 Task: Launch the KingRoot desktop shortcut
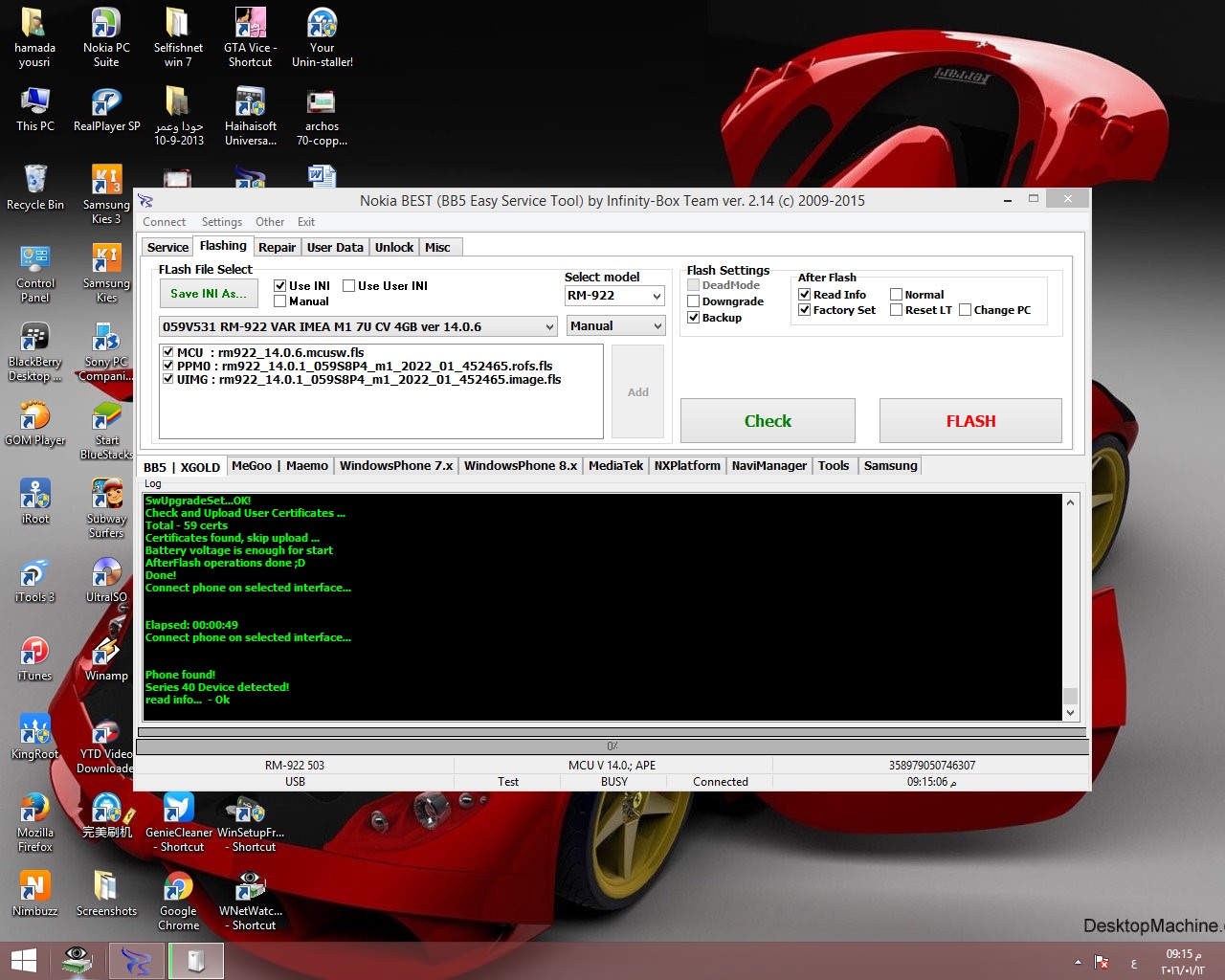click(35, 737)
